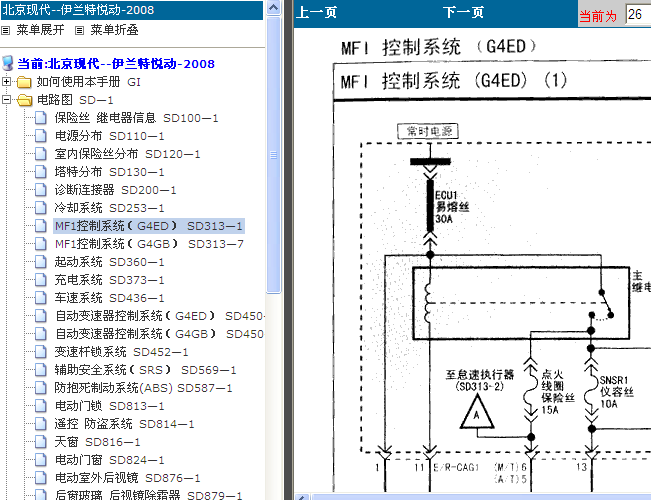
Task: Click page icon next to 充电系统
Action: coord(41,280)
